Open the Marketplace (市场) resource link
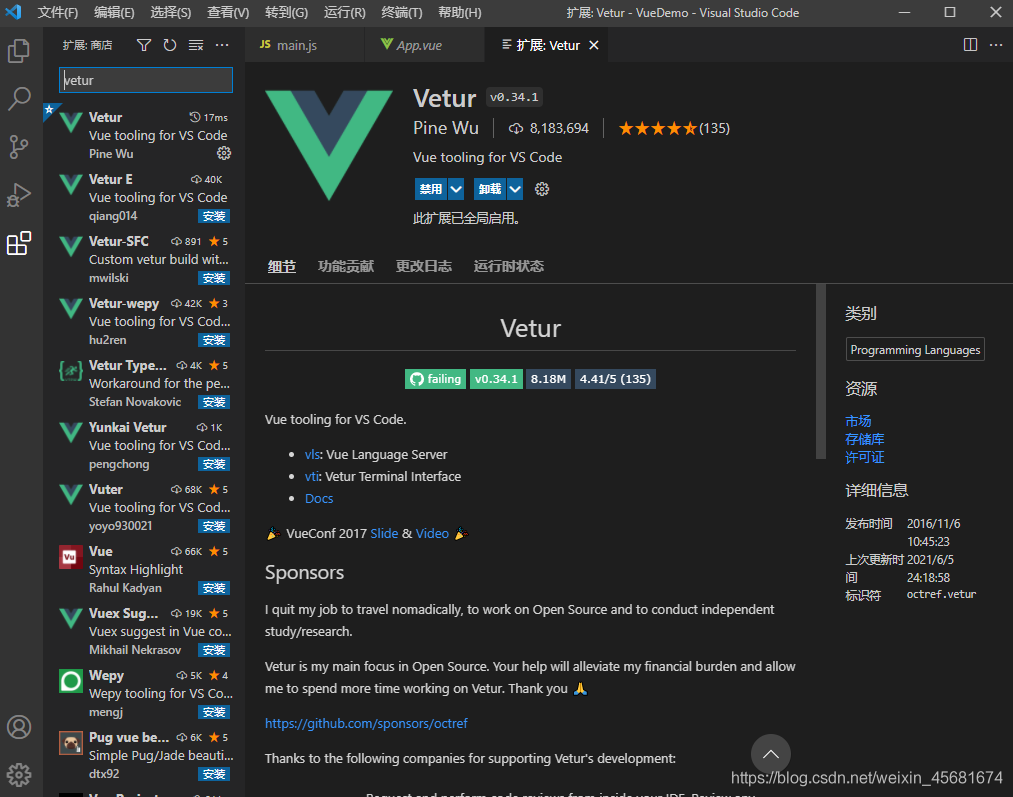1013x797 pixels. [858, 421]
